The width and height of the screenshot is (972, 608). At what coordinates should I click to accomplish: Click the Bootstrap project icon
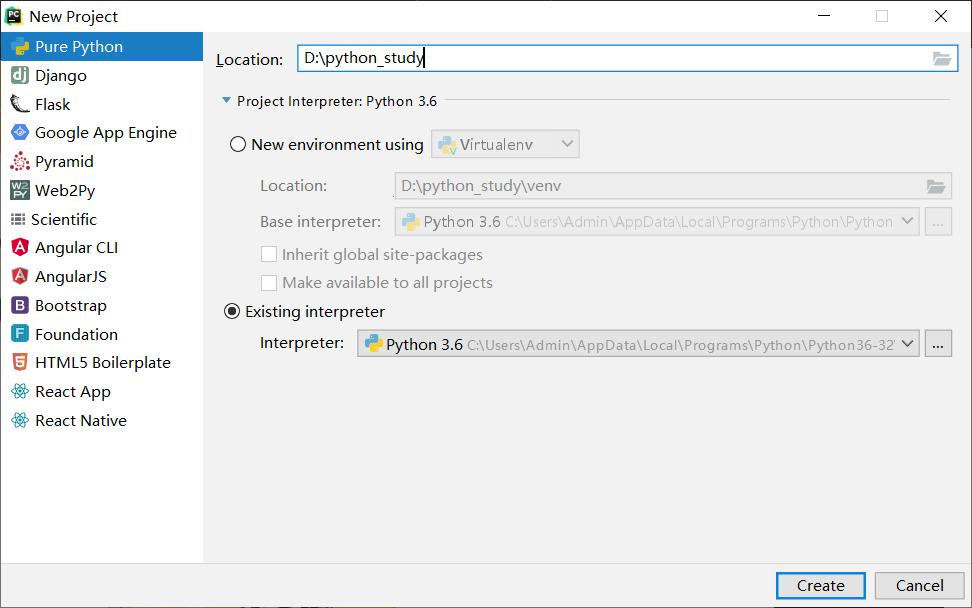pyautogui.click(x=19, y=306)
